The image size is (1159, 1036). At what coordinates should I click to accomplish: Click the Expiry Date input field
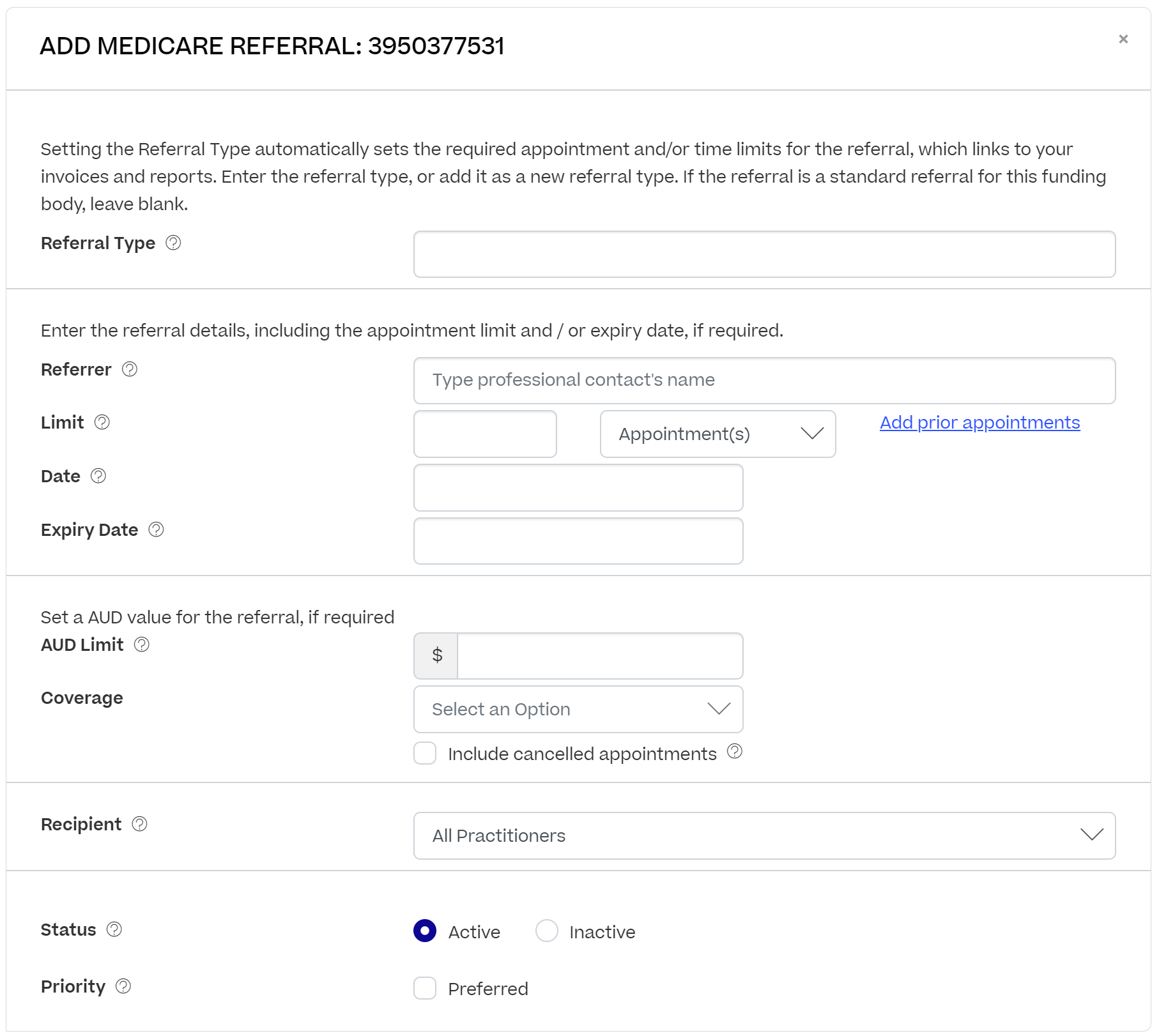coord(578,541)
